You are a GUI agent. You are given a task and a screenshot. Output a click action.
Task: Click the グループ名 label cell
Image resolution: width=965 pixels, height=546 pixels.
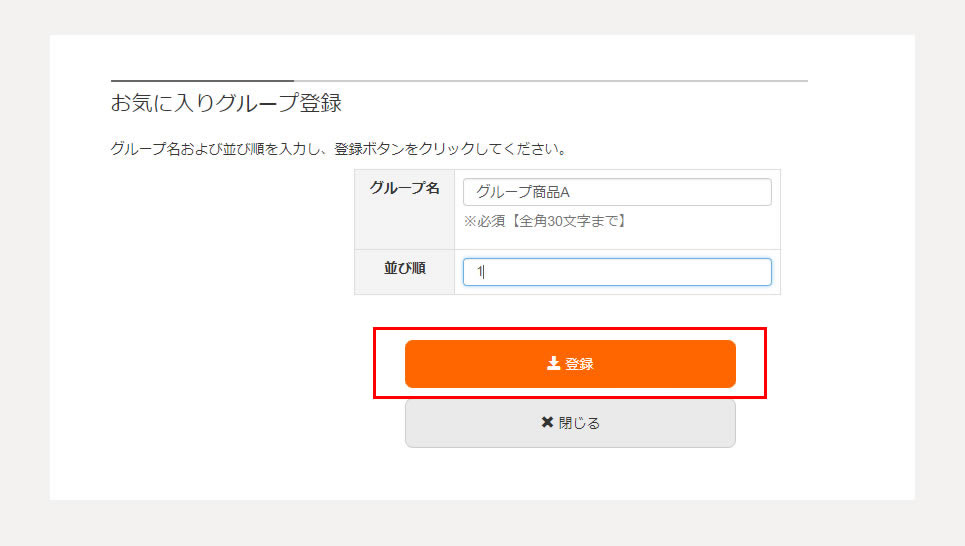(404, 209)
